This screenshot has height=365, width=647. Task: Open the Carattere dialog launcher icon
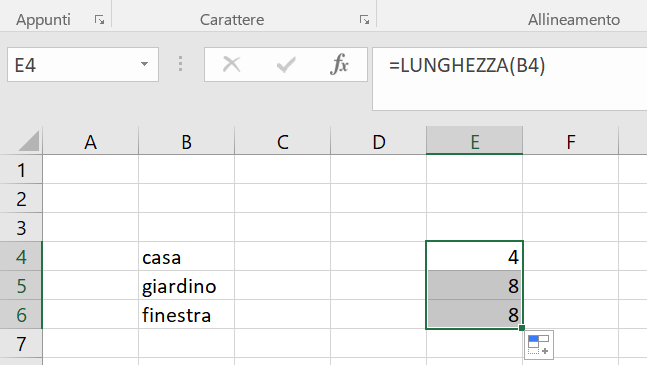364,19
